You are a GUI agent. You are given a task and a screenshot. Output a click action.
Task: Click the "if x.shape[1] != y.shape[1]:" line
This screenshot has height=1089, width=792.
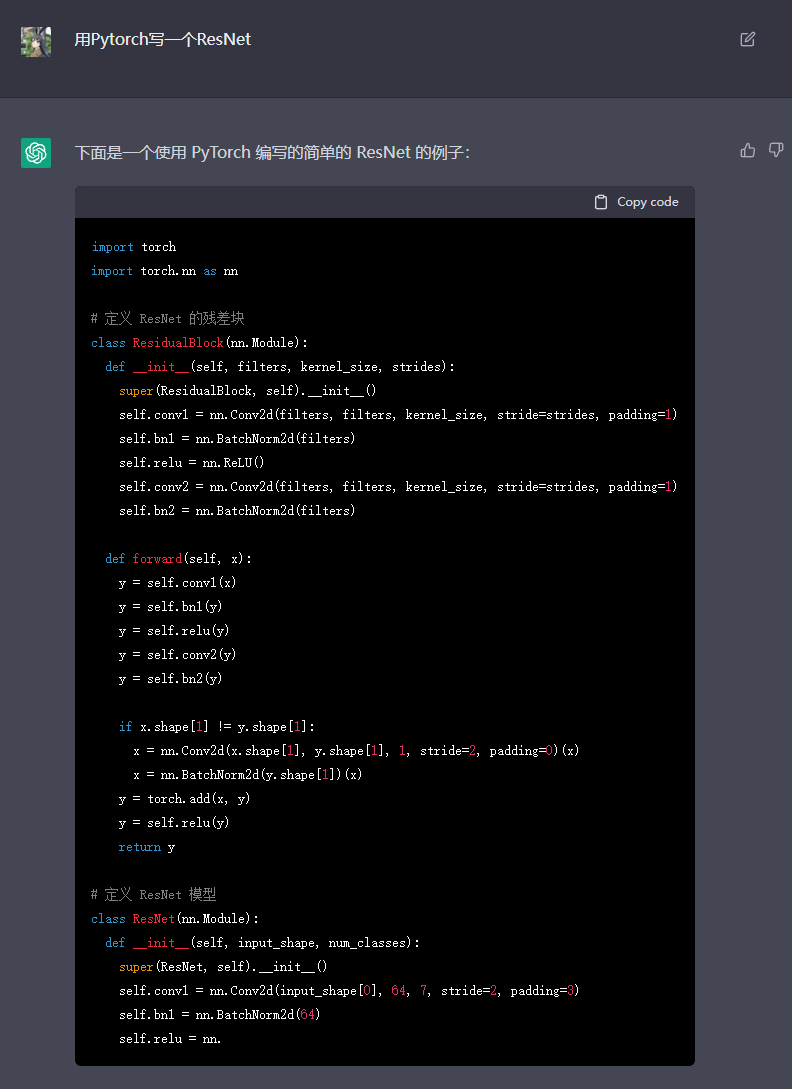click(x=217, y=727)
